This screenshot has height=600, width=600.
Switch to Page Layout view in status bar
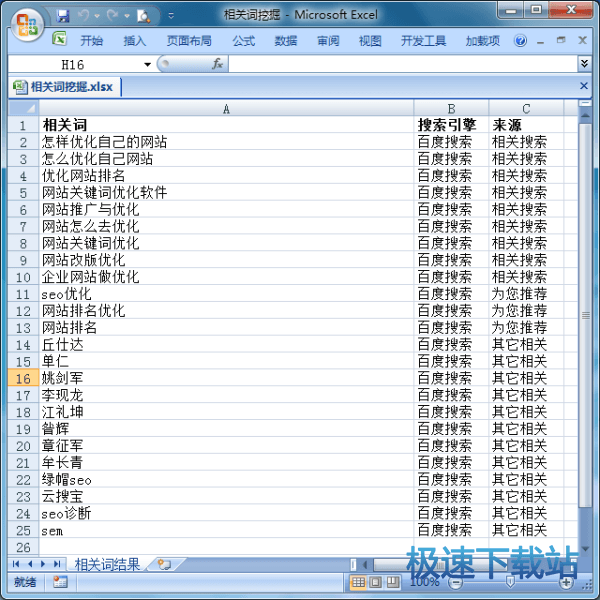click(375, 582)
